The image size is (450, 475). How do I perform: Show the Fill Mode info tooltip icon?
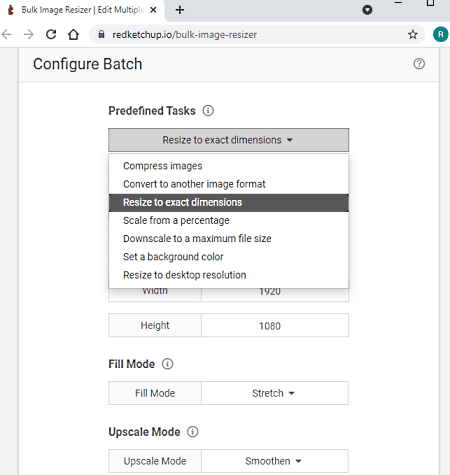coord(167,364)
